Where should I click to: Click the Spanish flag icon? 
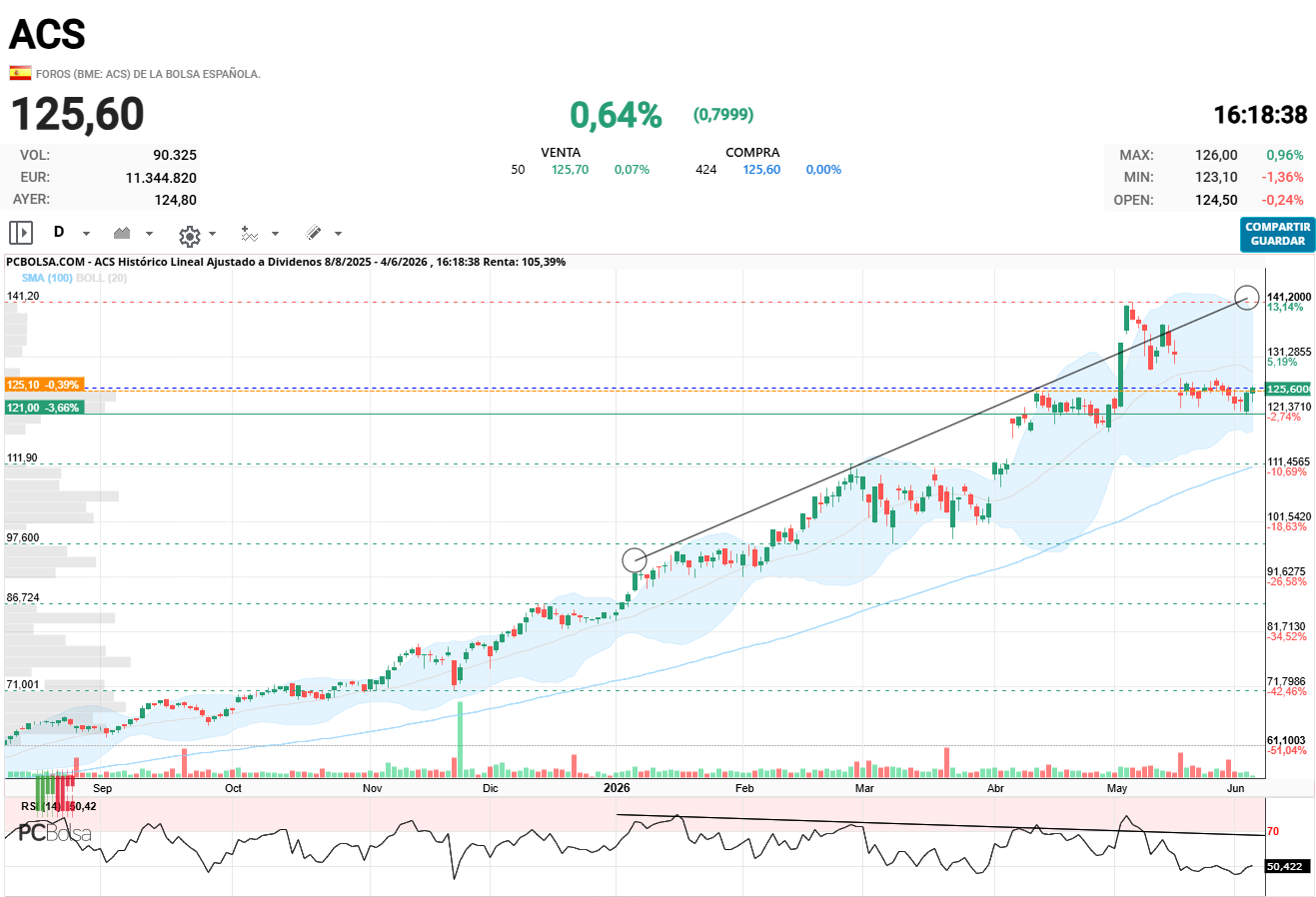click(x=20, y=73)
